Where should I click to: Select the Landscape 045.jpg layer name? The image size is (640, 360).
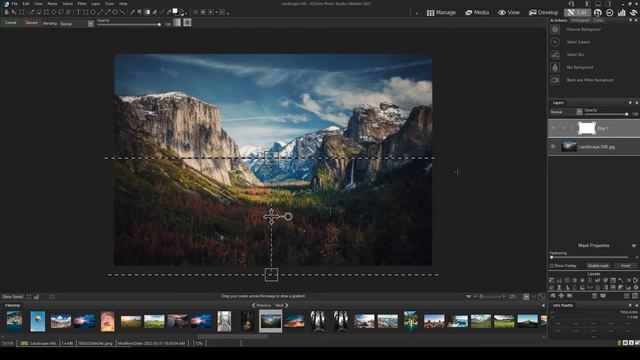596,147
